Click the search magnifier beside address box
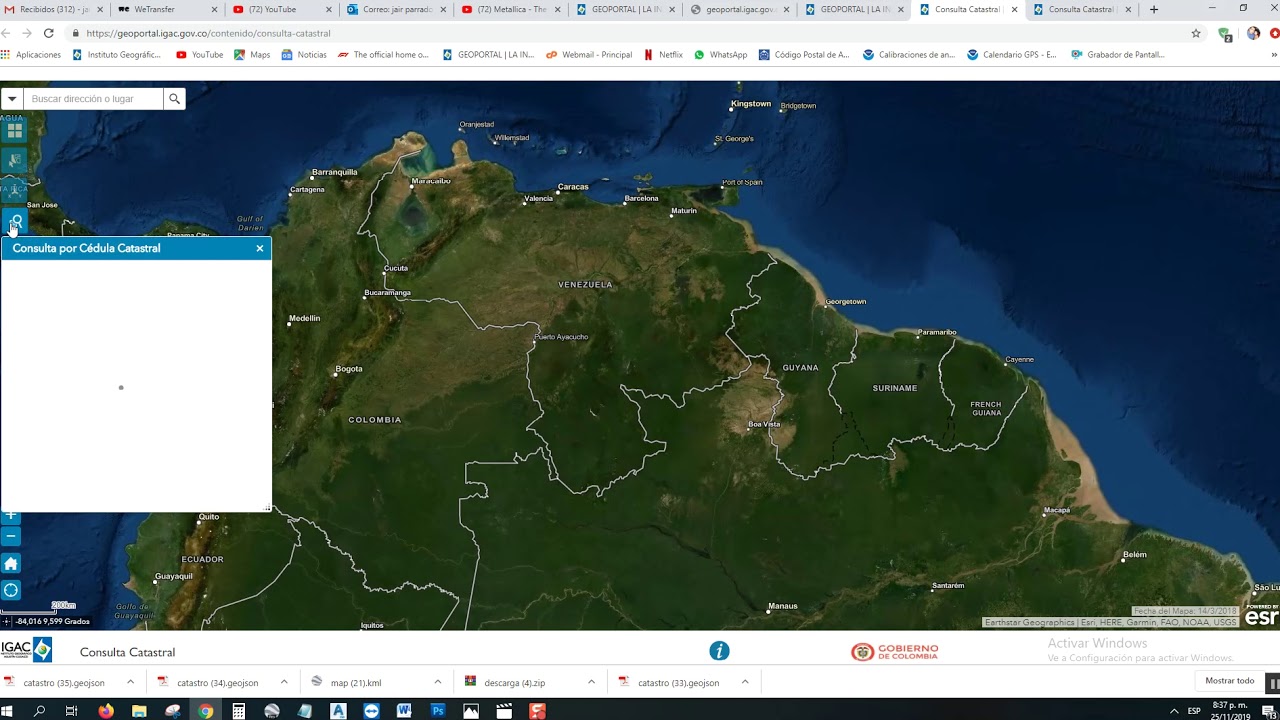Screen dimensions: 1280x720 [174, 99]
